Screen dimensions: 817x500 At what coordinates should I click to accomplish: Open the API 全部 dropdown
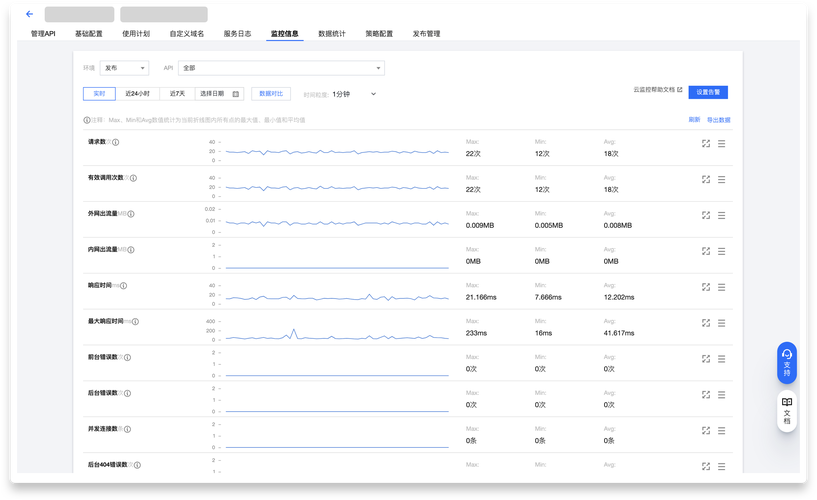(x=281, y=68)
